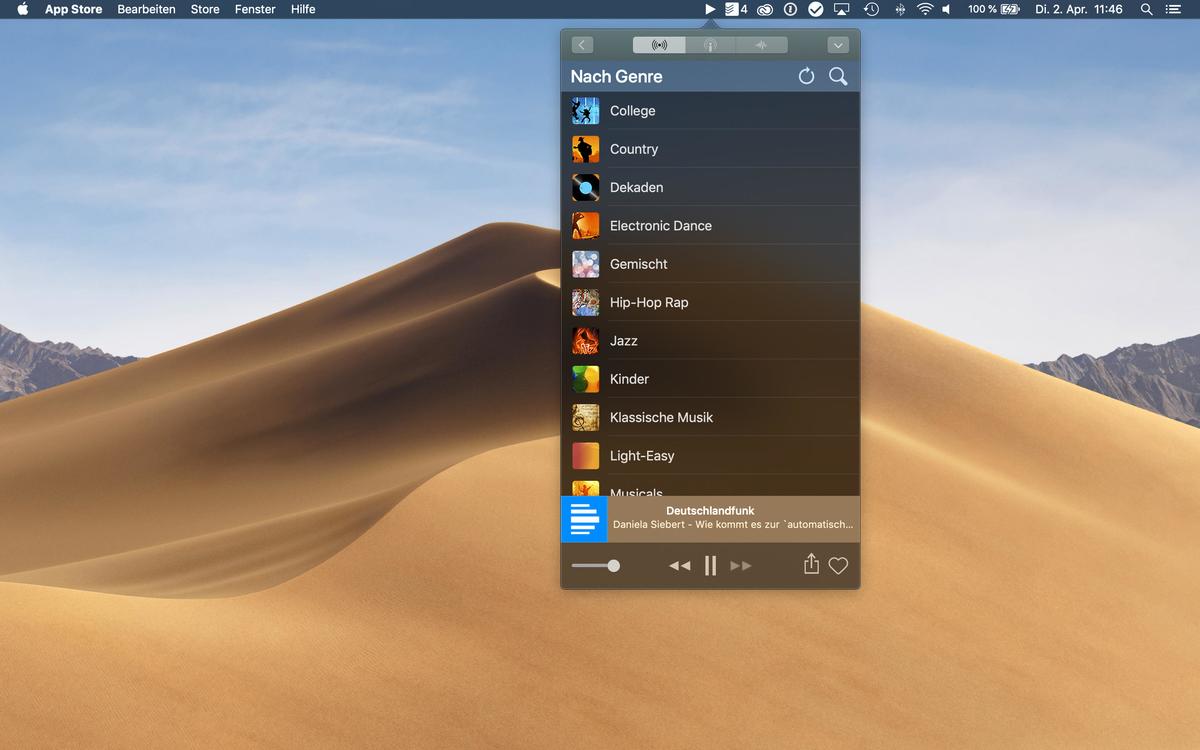
Task: Open Creative Cloud menu bar icon
Action: (765, 9)
